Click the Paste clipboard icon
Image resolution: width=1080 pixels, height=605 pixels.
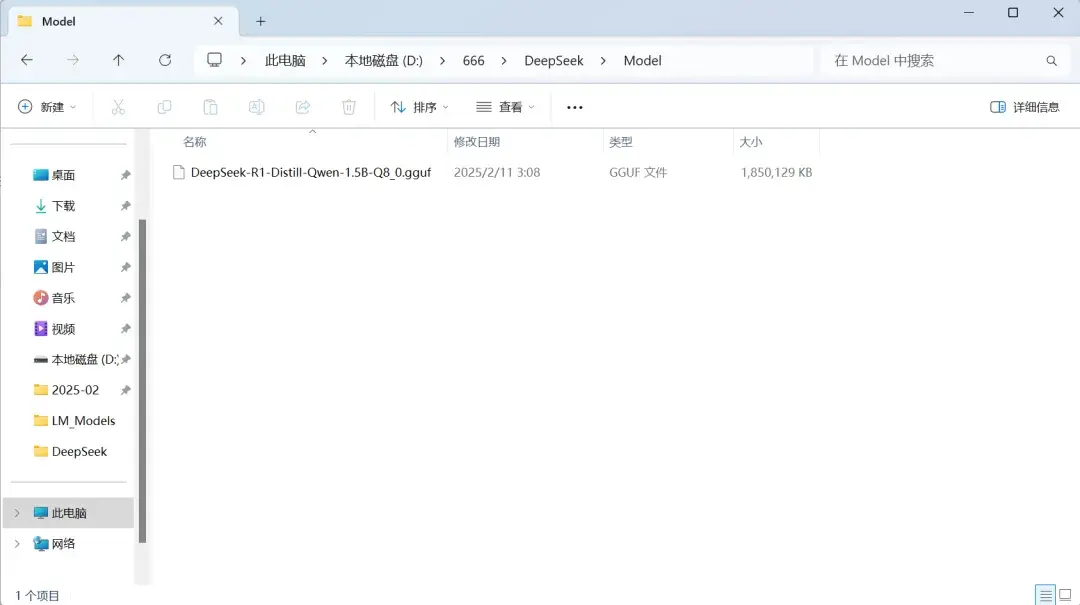pyautogui.click(x=210, y=107)
